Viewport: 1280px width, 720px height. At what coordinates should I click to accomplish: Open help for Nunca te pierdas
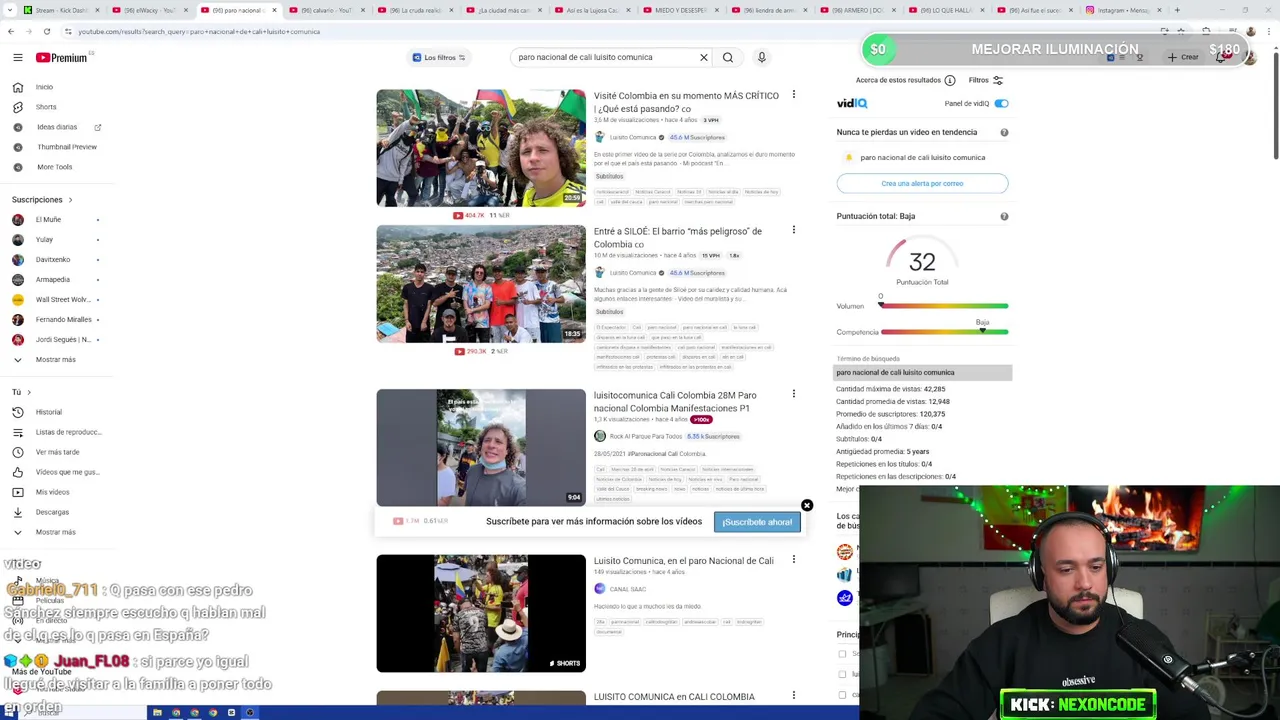tap(1004, 132)
